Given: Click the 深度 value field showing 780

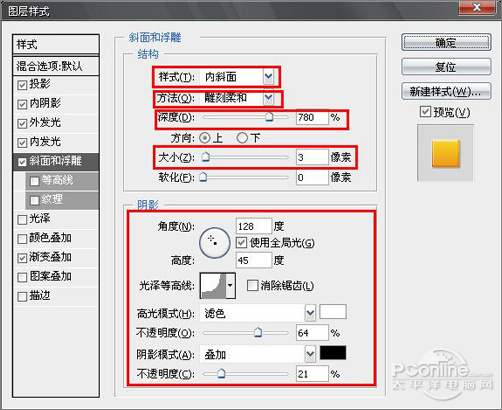Looking at the screenshot, I should point(312,117).
